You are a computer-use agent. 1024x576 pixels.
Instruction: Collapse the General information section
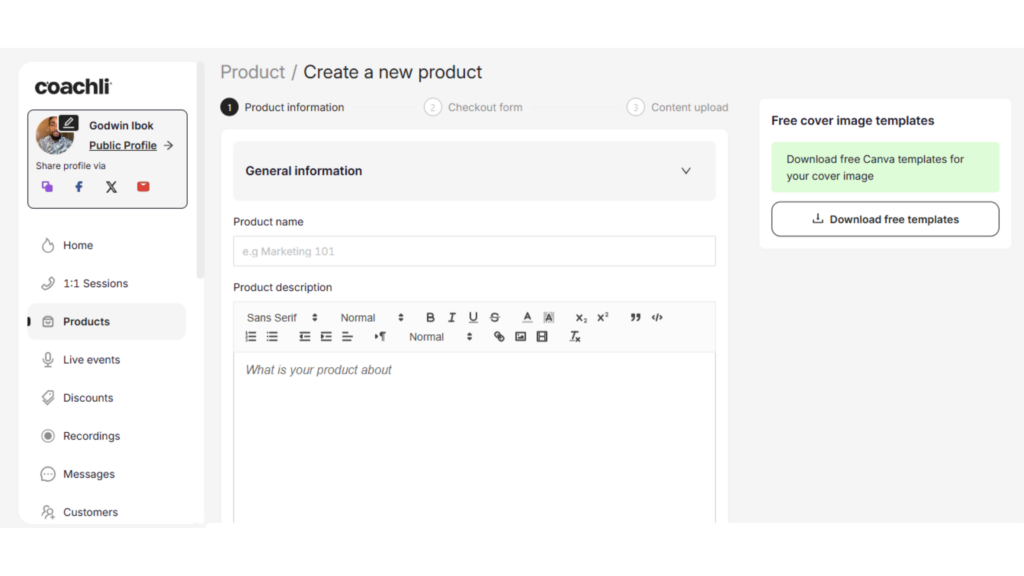(x=686, y=171)
